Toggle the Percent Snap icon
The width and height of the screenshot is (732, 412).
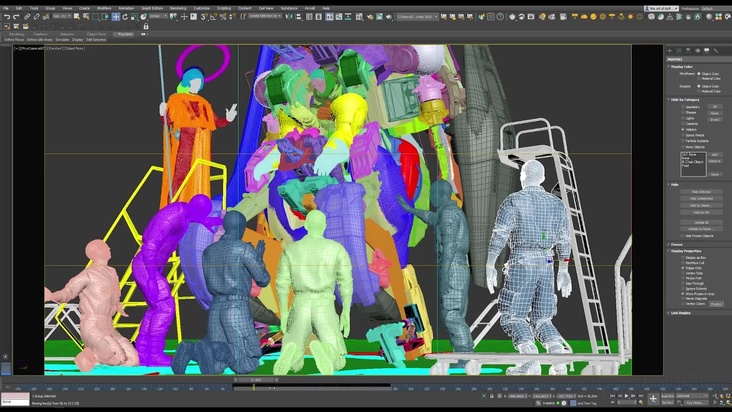point(223,17)
